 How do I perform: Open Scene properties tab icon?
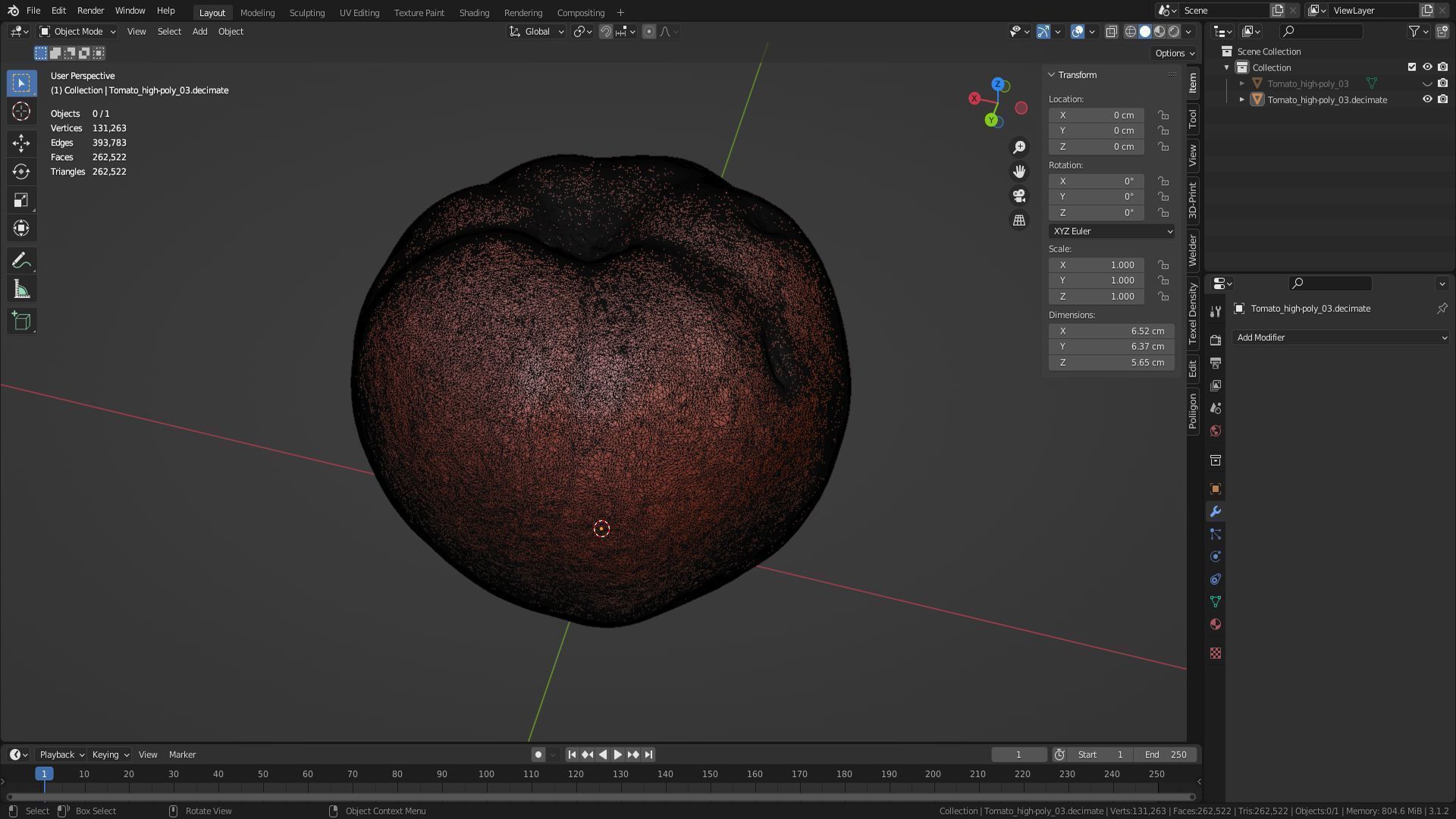pyautogui.click(x=1216, y=408)
